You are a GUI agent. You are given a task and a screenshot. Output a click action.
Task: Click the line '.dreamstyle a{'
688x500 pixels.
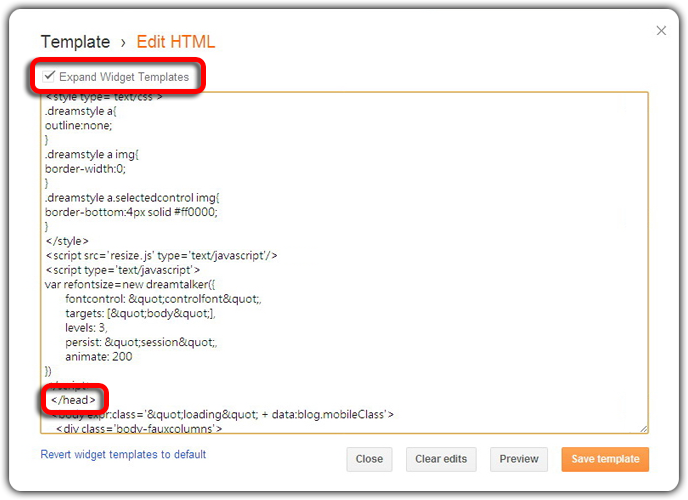[x=81, y=111]
